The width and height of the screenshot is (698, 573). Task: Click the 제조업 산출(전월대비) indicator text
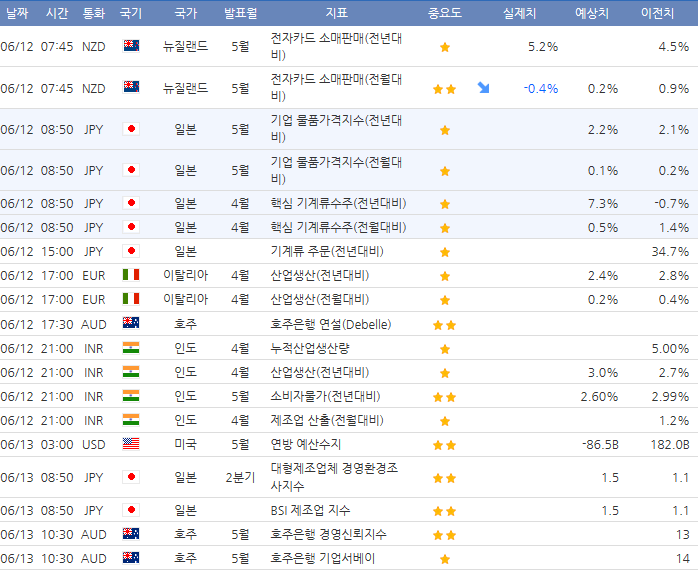(x=327, y=420)
